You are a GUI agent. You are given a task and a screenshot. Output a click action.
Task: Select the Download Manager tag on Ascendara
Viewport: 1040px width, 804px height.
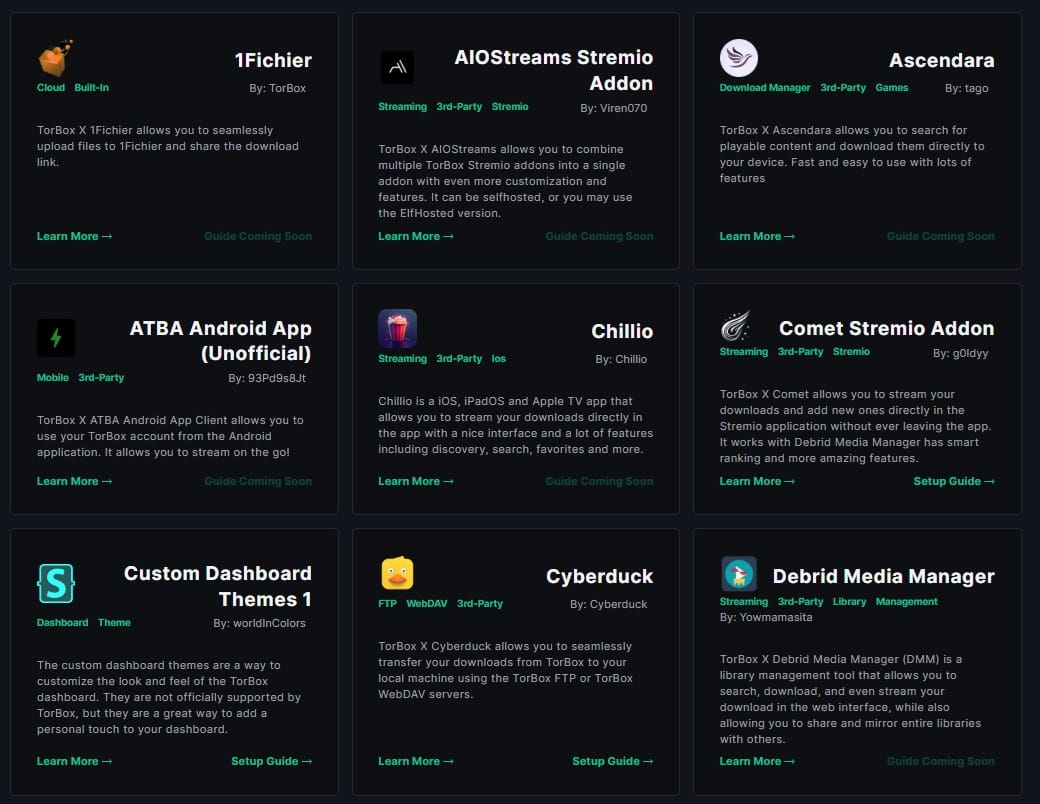point(764,88)
